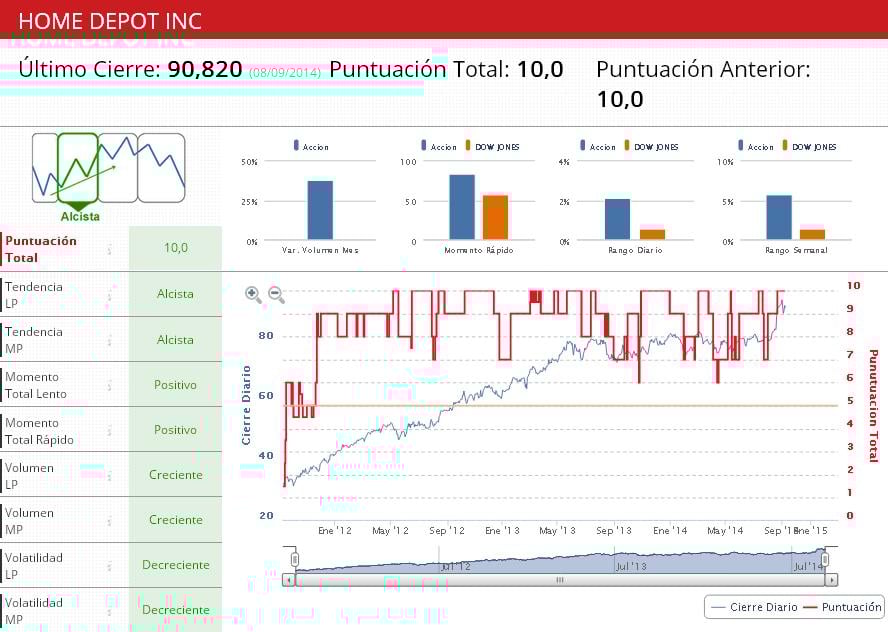
Task: Click the May '14 x-axis label
Action: coord(725,531)
